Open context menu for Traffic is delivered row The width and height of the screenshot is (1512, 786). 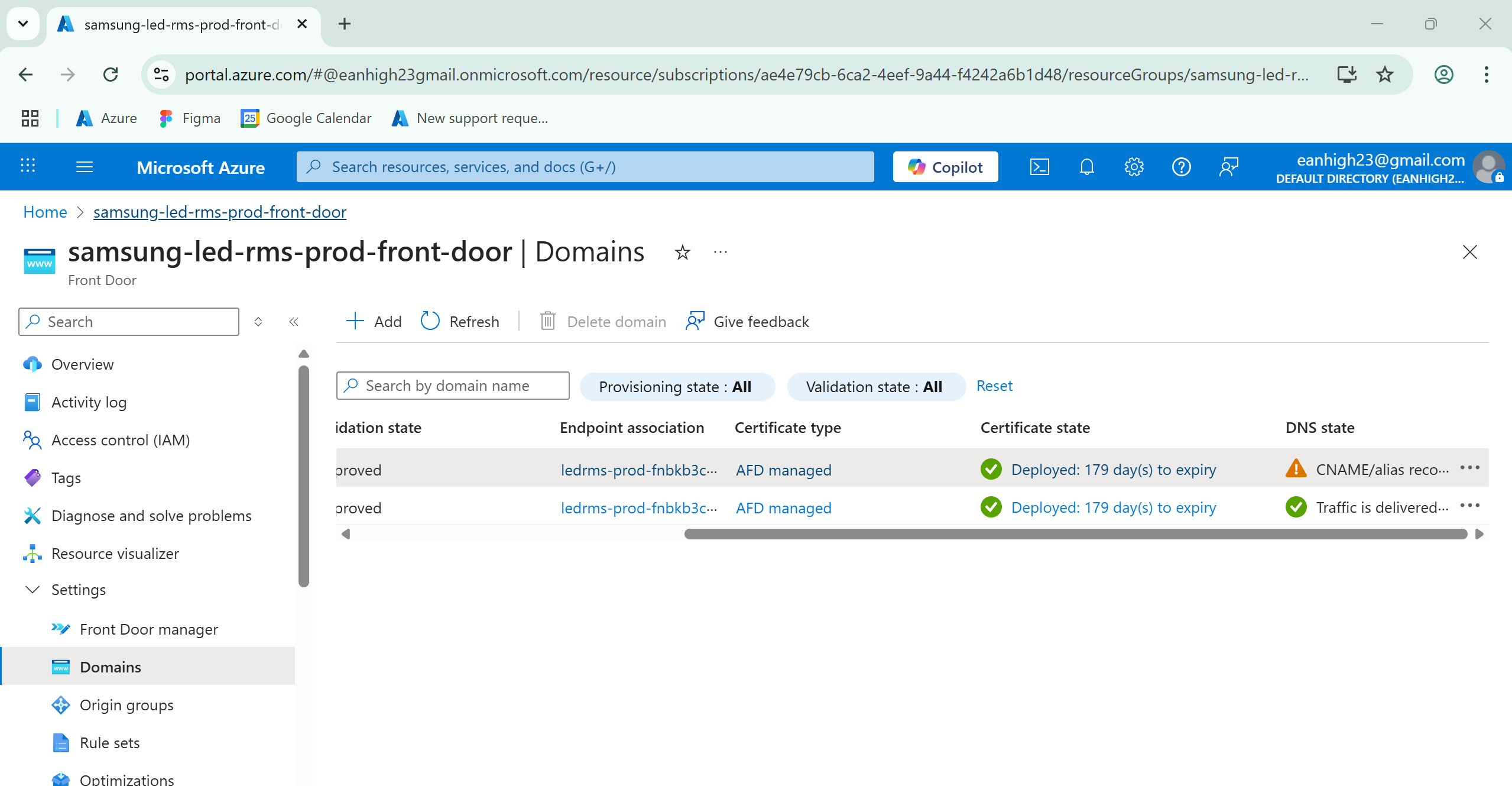click(x=1469, y=506)
